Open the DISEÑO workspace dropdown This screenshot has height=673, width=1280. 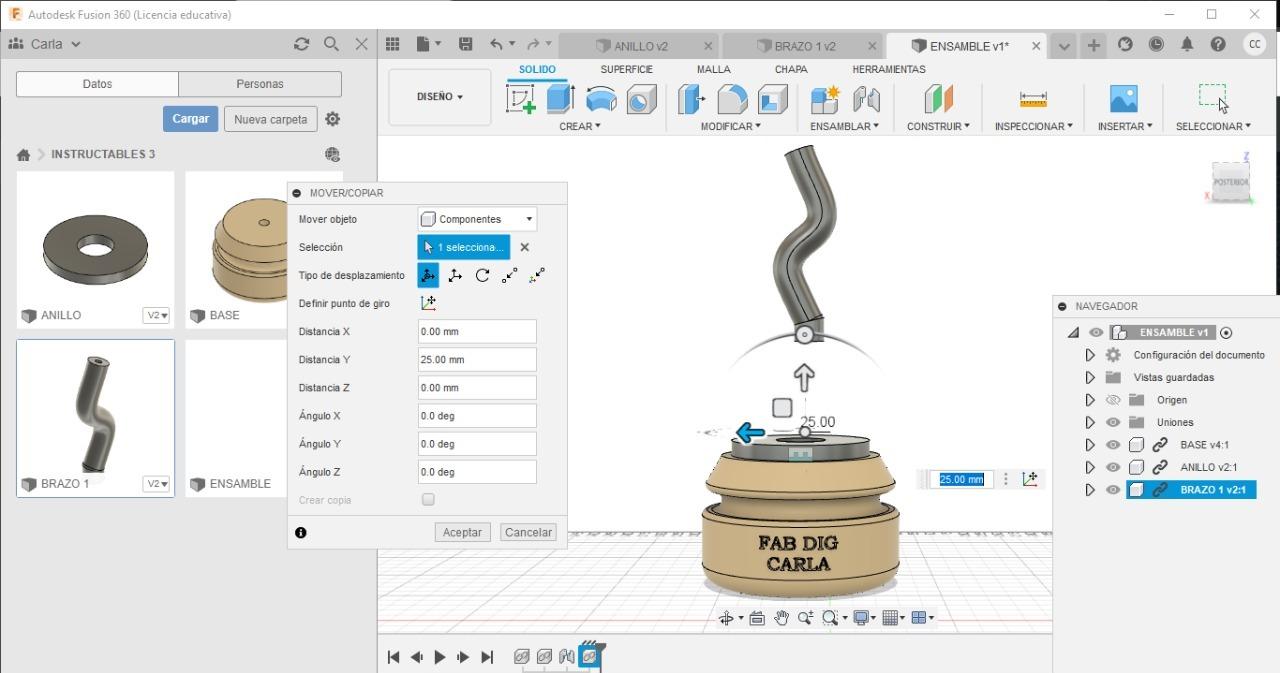[440, 97]
